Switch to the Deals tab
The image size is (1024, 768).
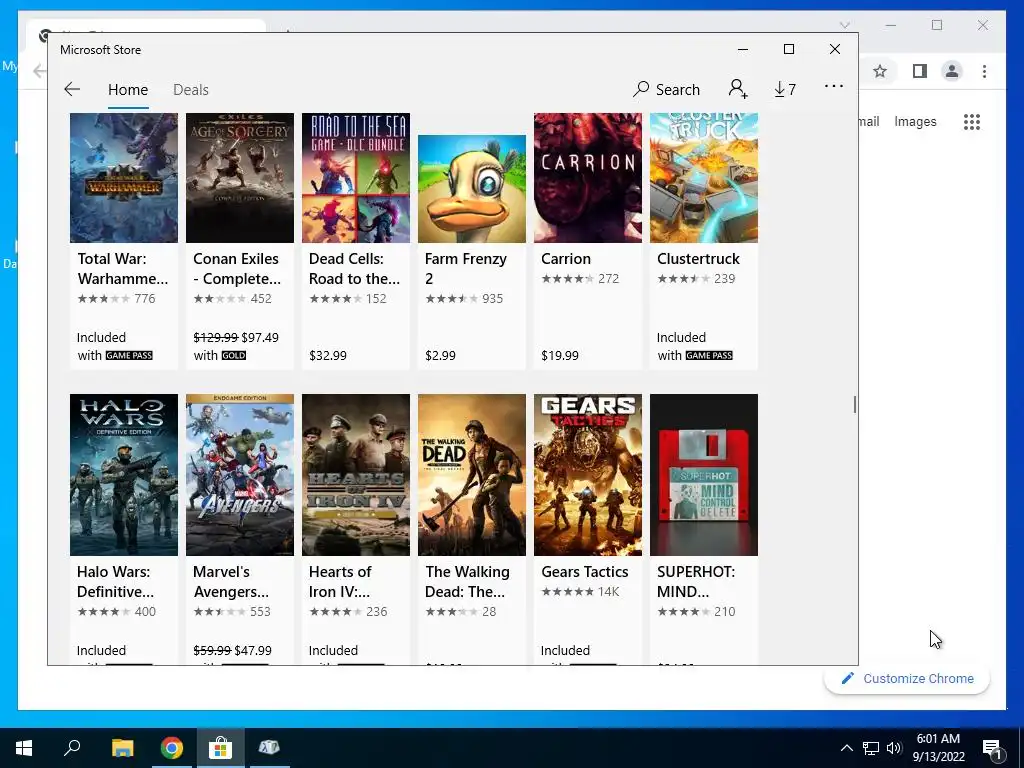coord(191,89)
